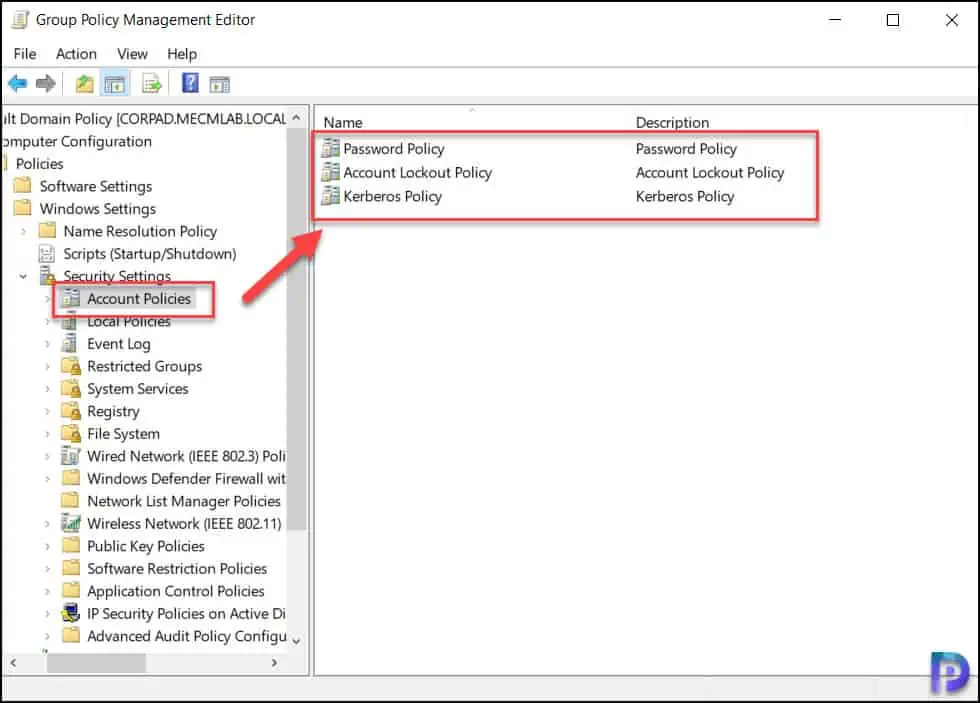980x703 pixels.
Task: Click the Kerberos Policy row icon
Action: 330,196
